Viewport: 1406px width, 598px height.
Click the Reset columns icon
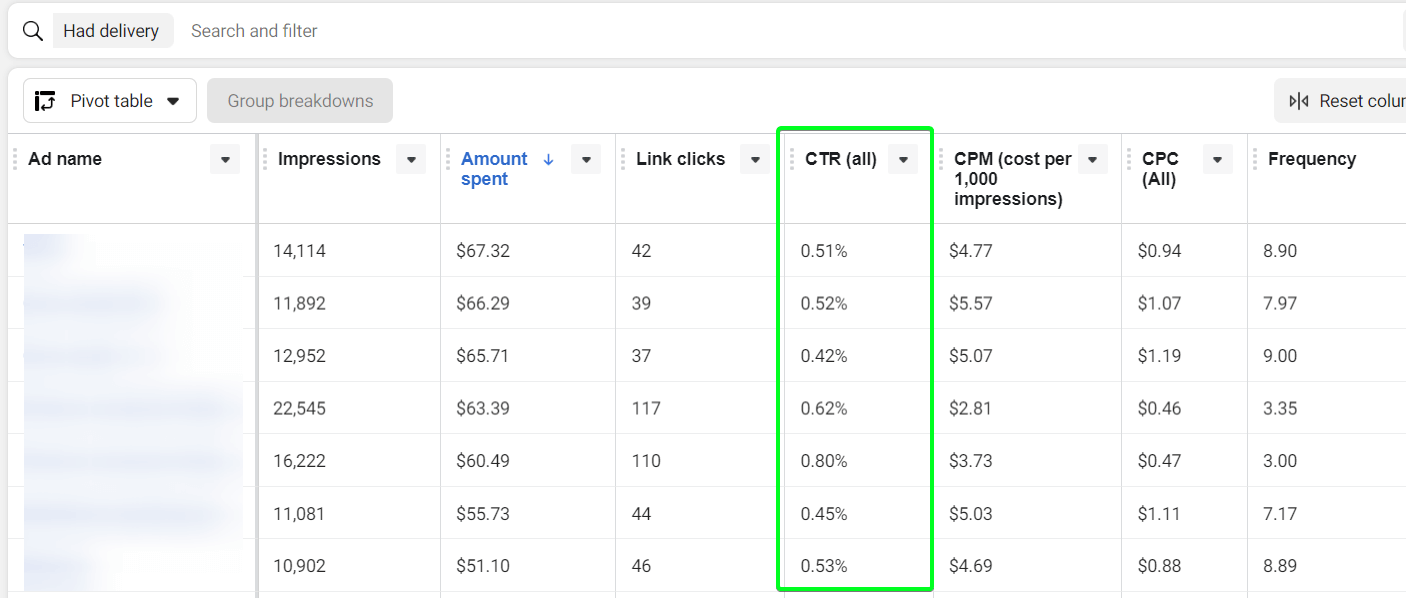1299,101
